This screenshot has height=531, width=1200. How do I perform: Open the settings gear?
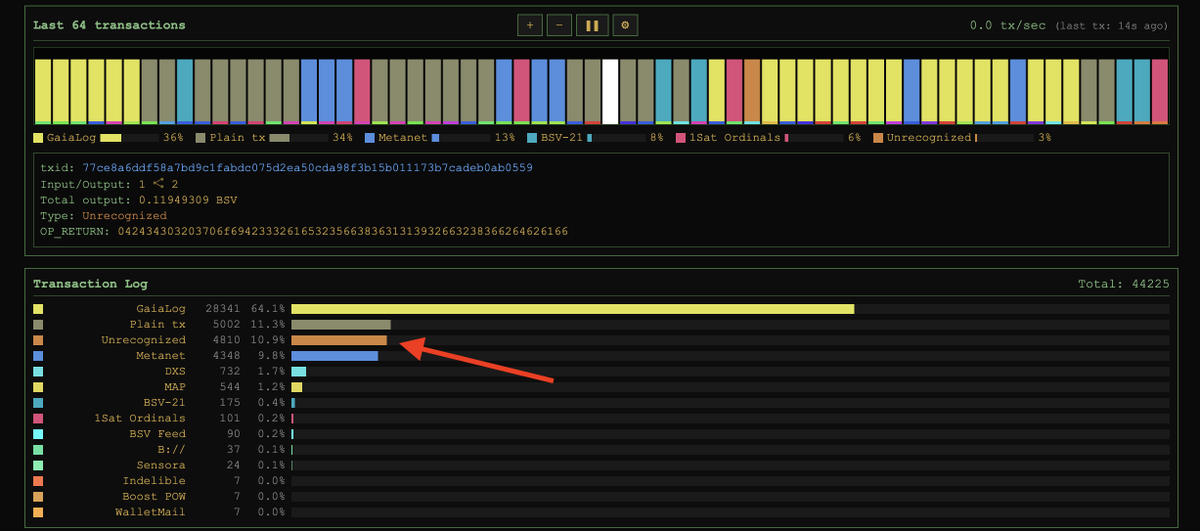(625, 25)
